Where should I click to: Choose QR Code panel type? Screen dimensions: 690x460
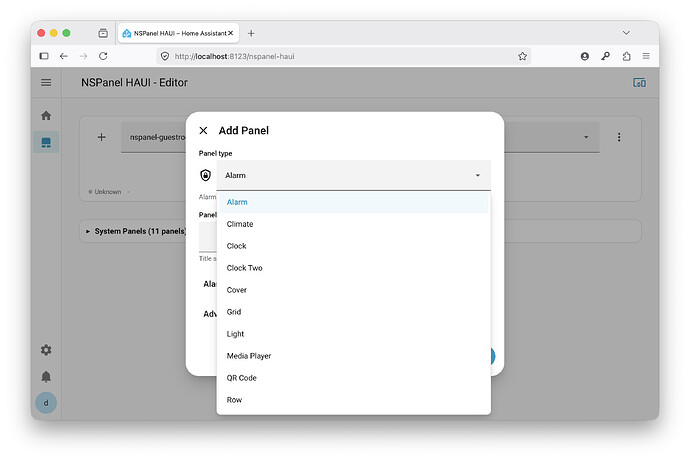pos(353,378)
